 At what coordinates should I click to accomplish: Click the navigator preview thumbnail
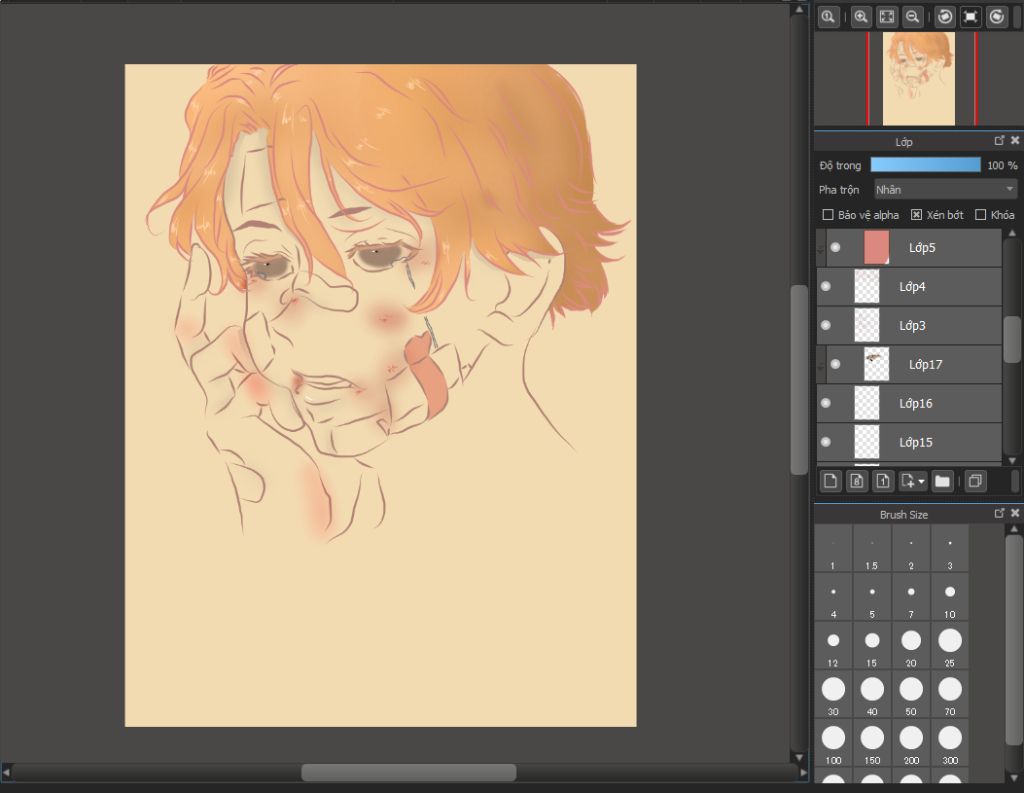[919, 78]
